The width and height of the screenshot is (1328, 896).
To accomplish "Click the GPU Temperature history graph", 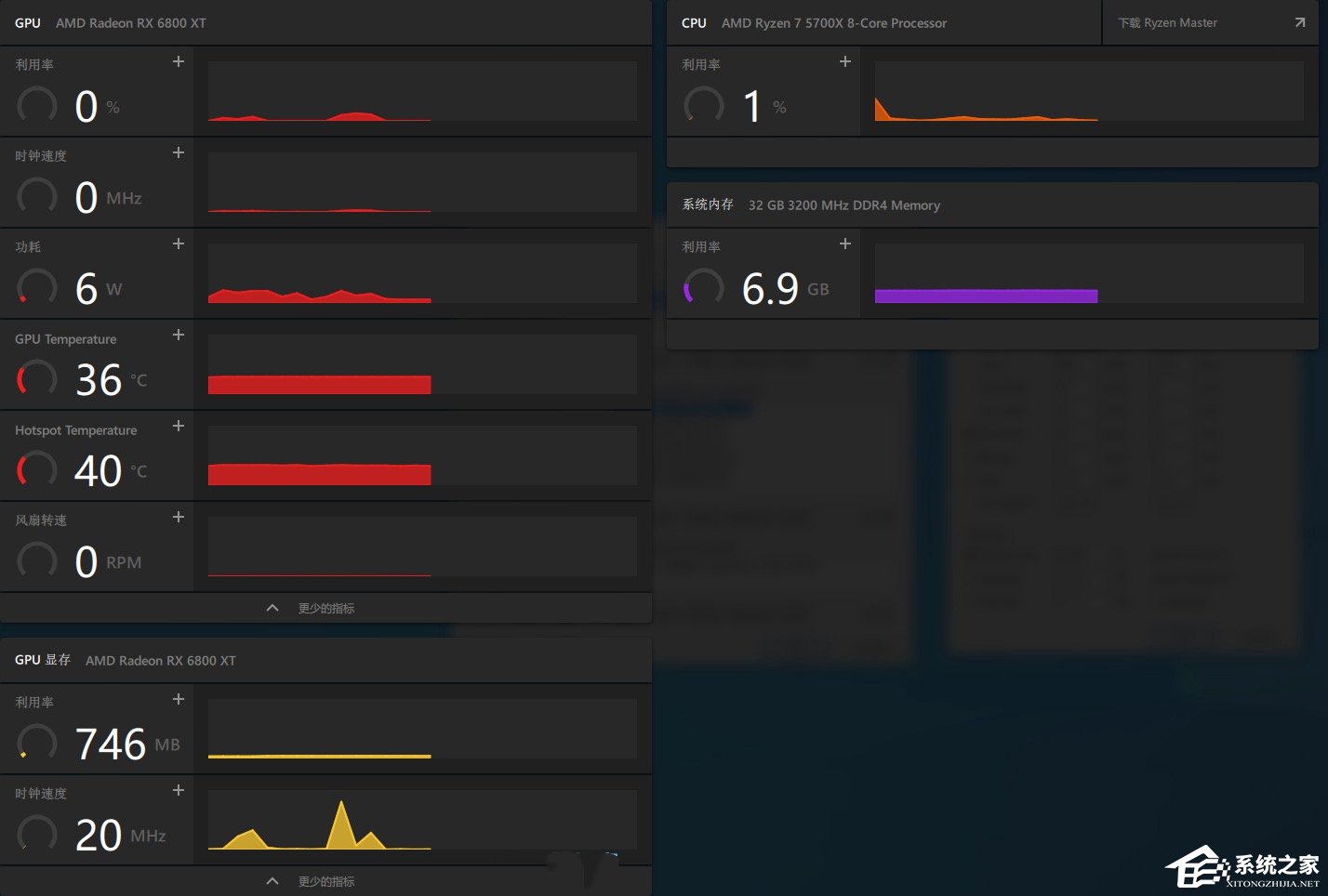I will pos(422,364).
